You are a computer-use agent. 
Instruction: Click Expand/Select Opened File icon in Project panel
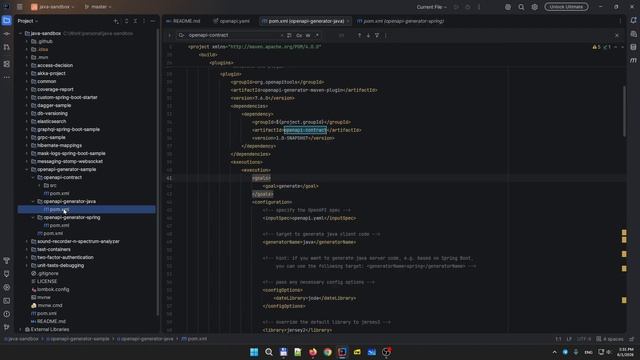(x=126, y=21)
